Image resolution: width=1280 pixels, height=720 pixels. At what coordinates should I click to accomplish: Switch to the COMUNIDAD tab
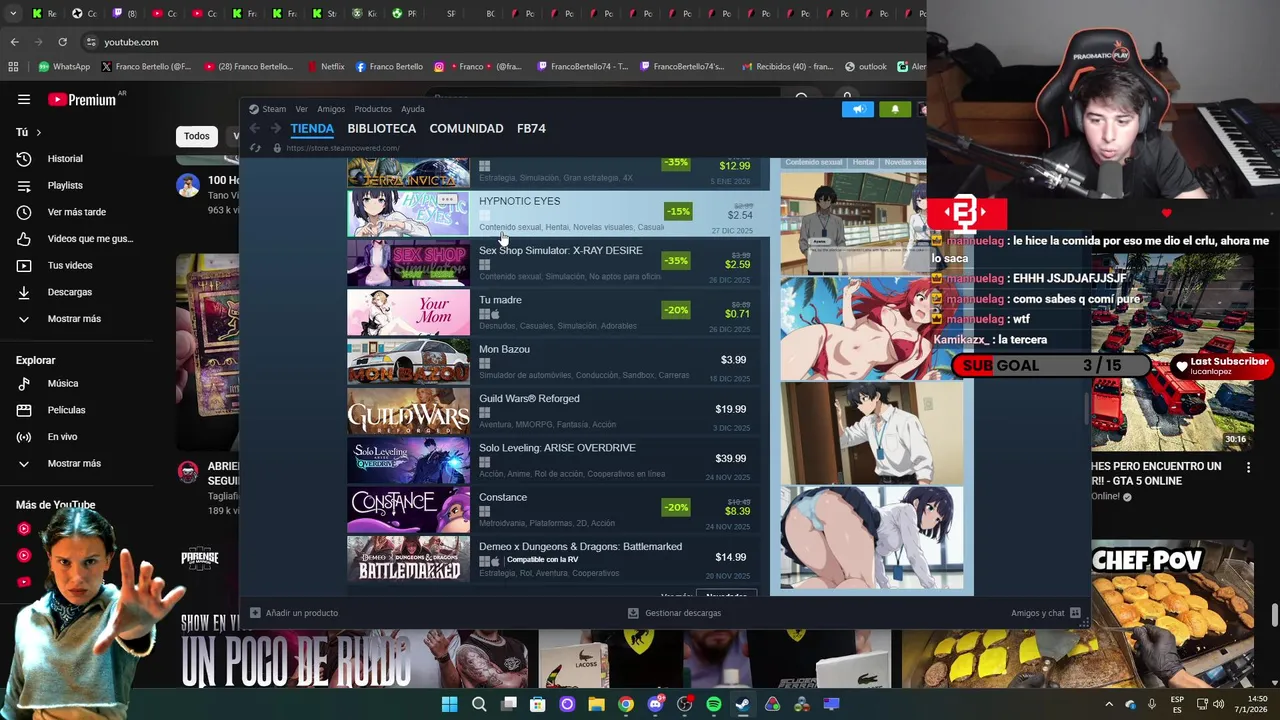[x=466, y=128]
